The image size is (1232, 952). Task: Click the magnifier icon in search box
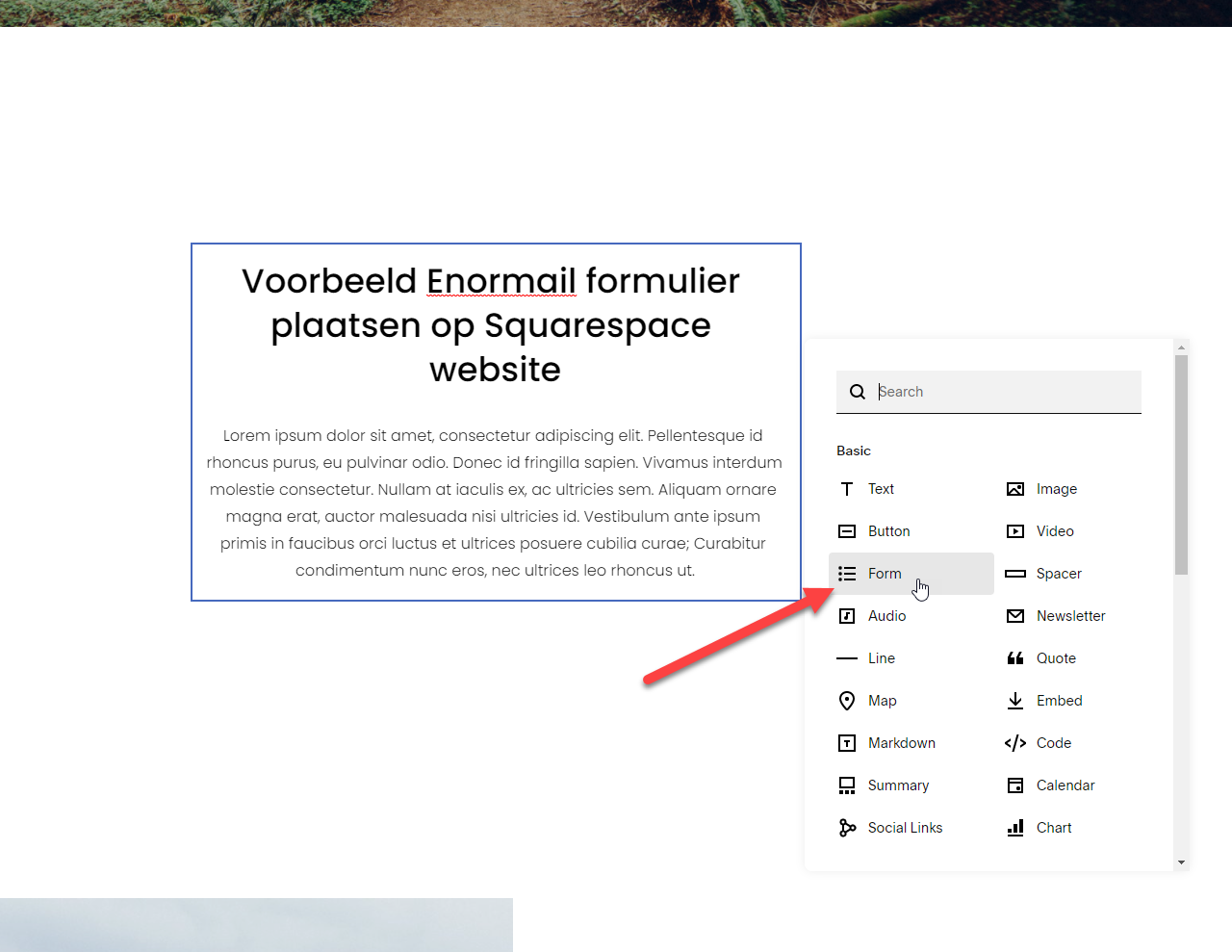click(x=858, y=392)
